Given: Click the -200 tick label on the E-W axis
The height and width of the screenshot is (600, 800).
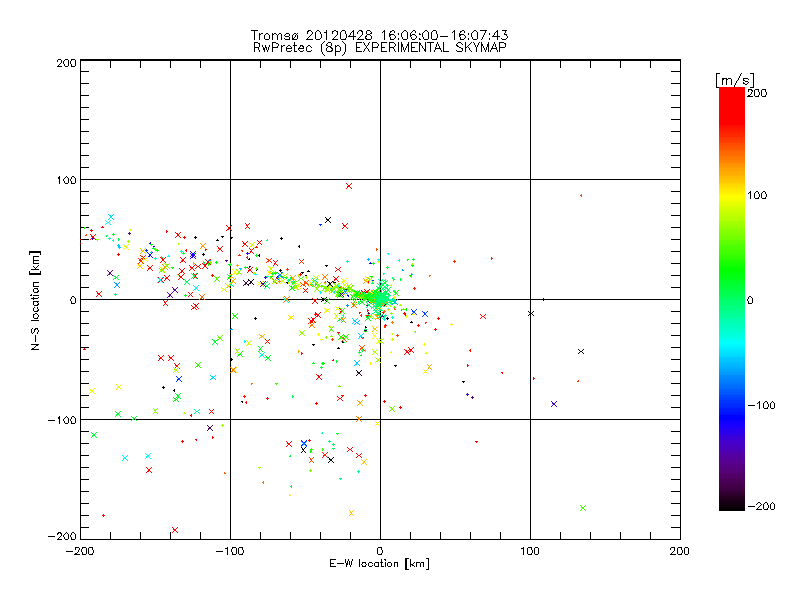Looking at the screenshot, I should (x=81, y=551).
